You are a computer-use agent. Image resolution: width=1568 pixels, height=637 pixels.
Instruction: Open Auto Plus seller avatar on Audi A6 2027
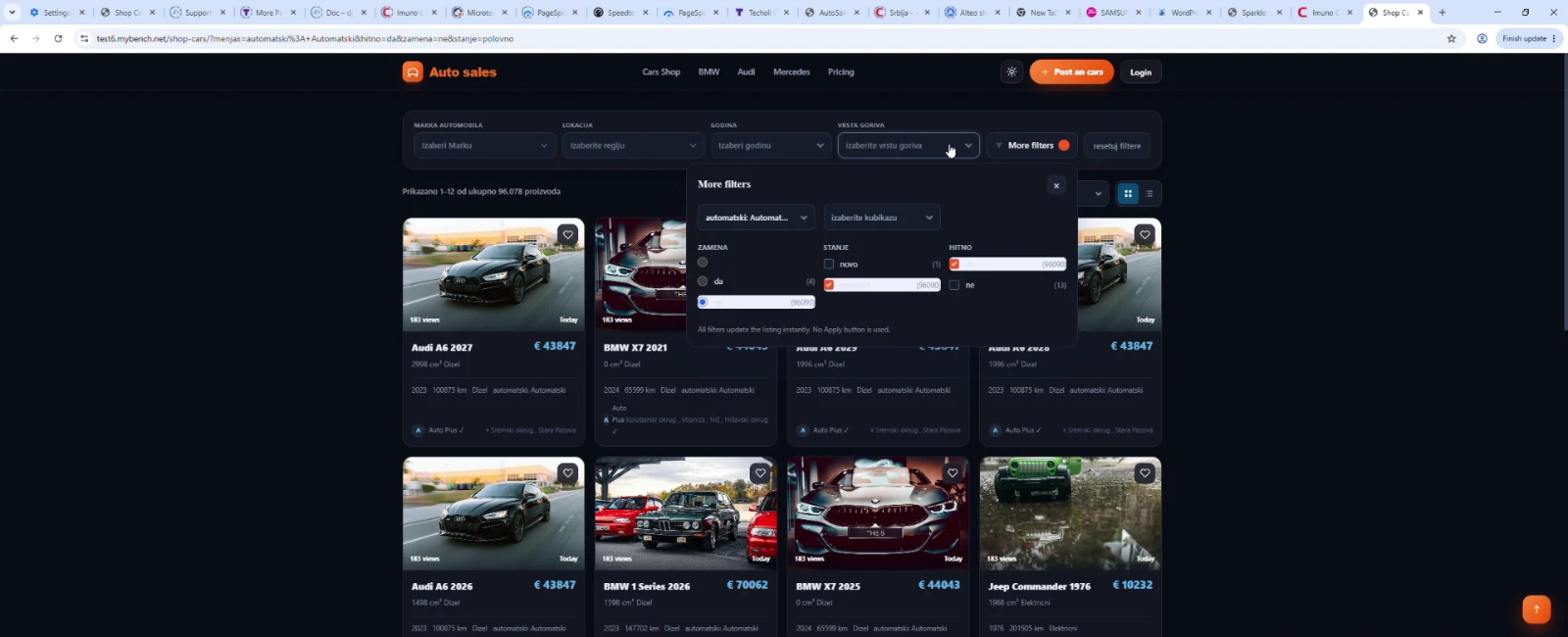418,430
